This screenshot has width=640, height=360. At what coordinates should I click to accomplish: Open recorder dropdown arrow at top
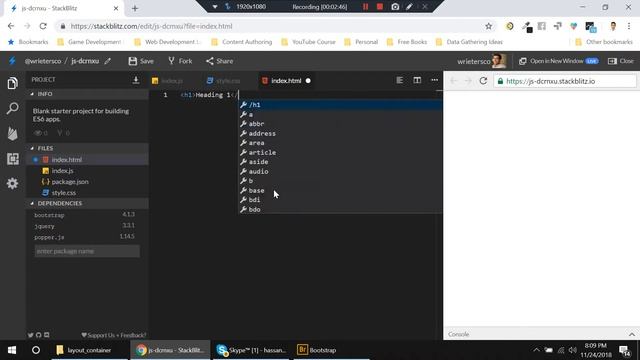[x=215, y=7]
